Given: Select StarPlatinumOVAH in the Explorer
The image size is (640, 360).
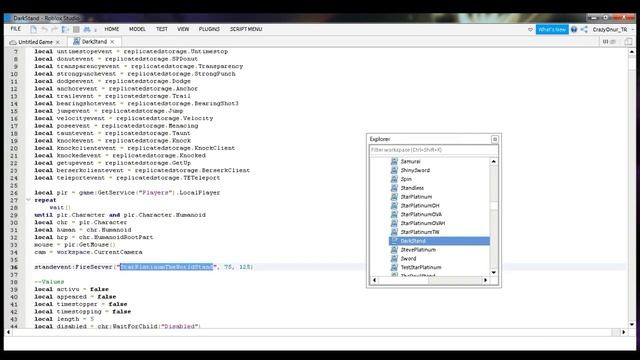Looking at the screenshot, I should point(423,223).
